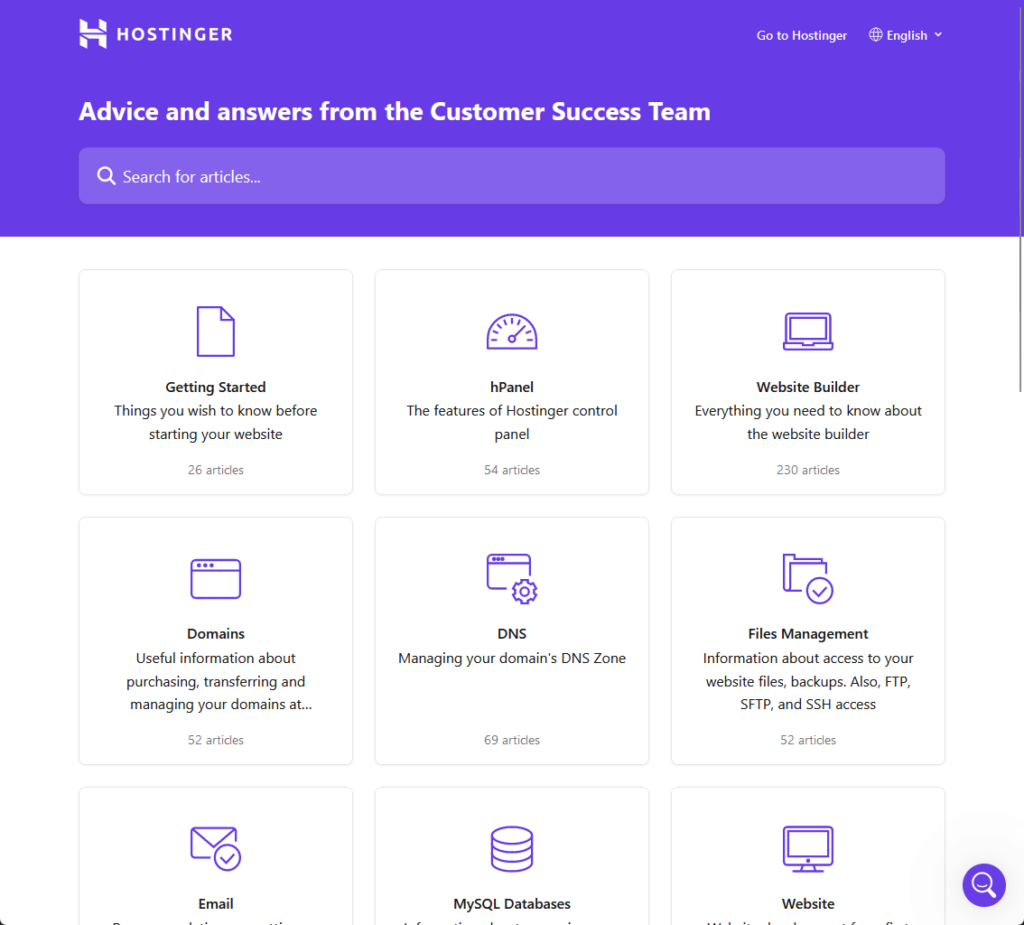The width and height of the screenshot is (1024, 925).
Task: Click 'Everything you need to know' description
Action: [808, 422]
